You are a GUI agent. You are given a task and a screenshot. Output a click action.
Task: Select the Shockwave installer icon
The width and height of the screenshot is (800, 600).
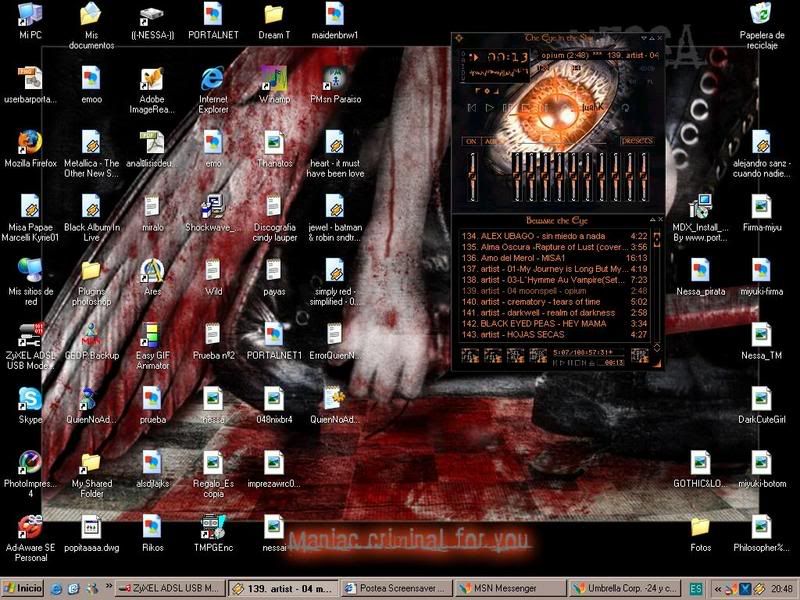213,213
